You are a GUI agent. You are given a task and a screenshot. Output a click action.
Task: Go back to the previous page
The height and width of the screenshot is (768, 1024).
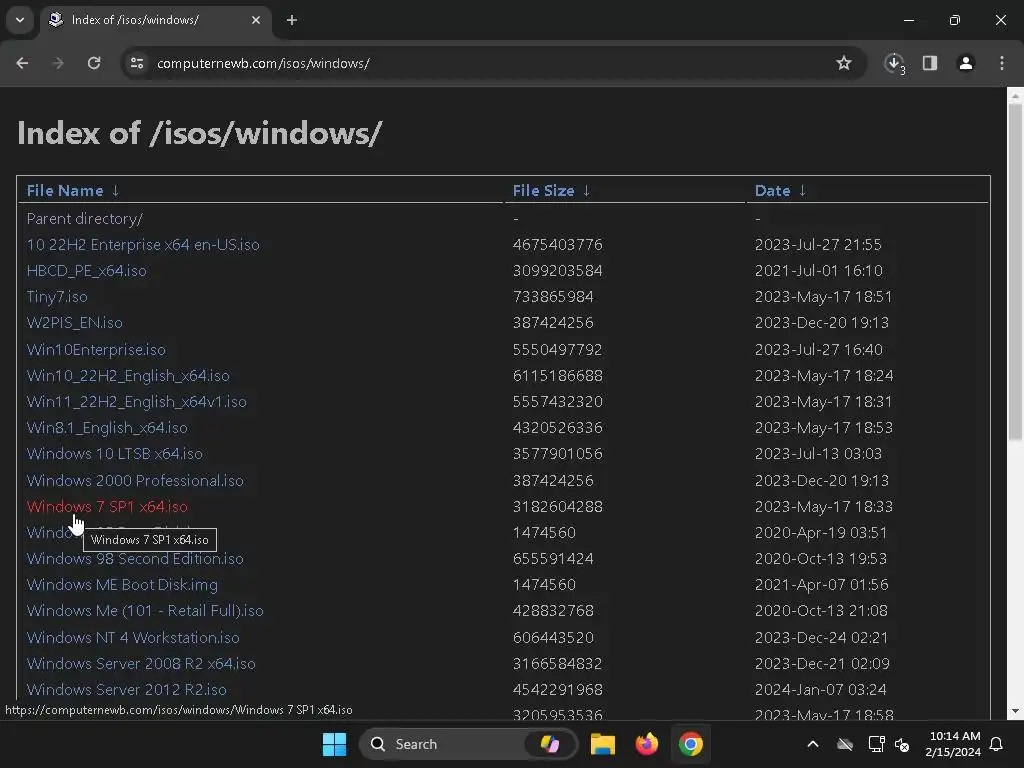point(22,63)
